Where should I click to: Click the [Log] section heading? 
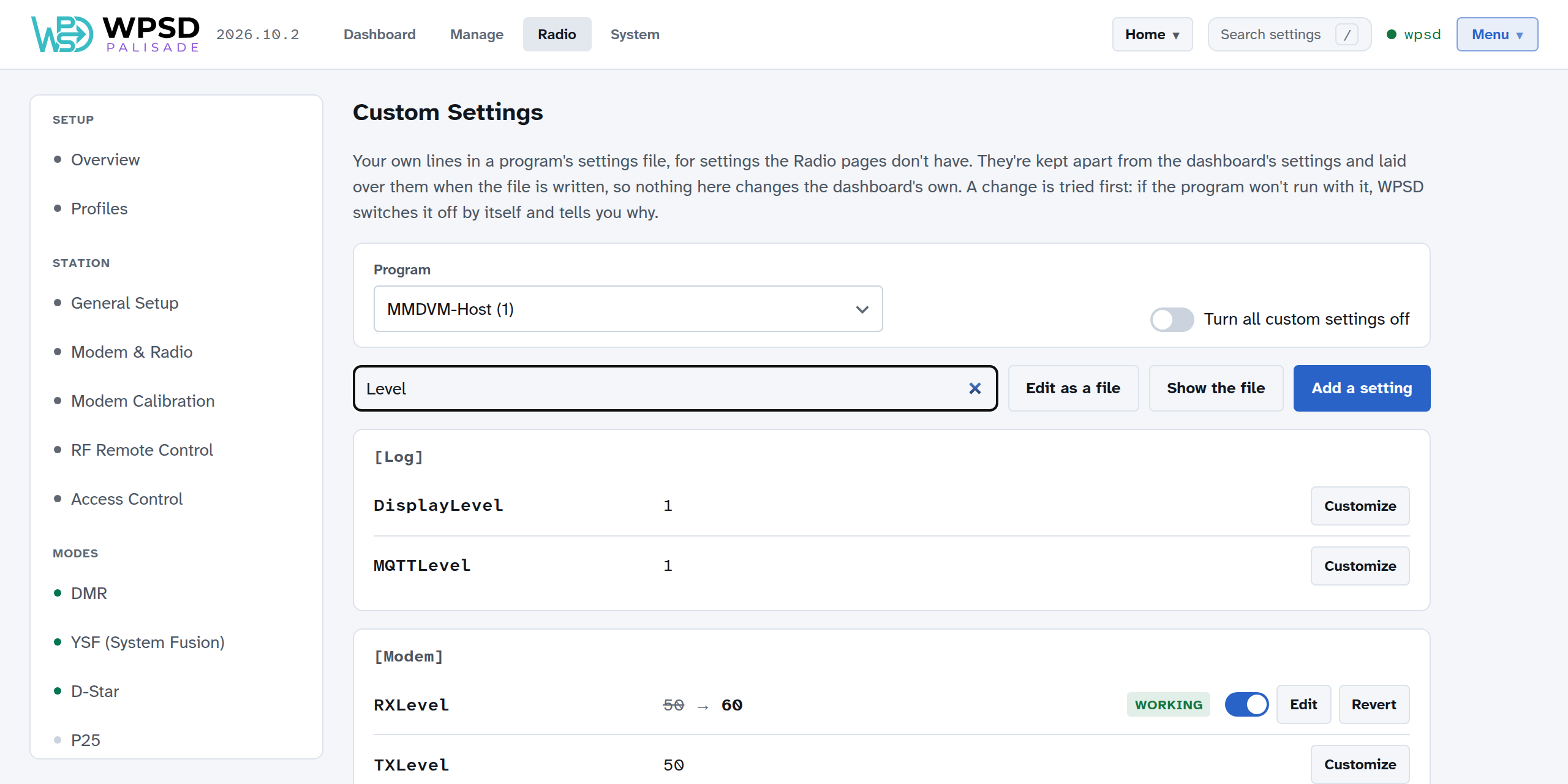coord(398,457)
